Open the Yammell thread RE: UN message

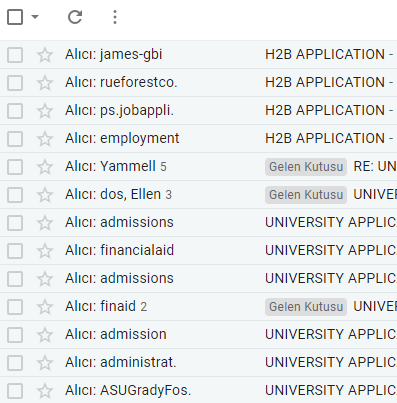tap(375, 166)
